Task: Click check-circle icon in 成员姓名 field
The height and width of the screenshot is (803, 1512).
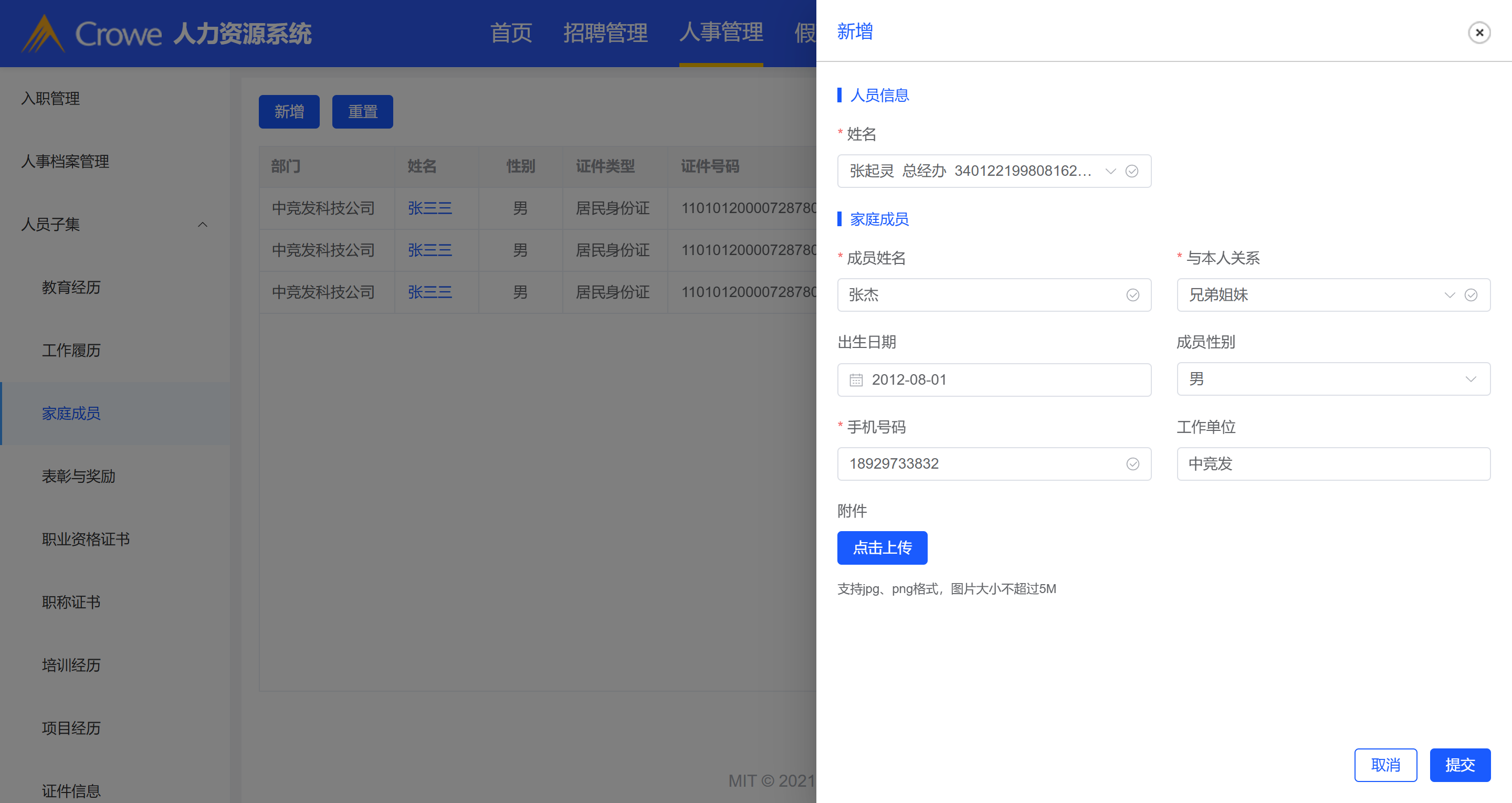Action: click(x=1132, y=294)
